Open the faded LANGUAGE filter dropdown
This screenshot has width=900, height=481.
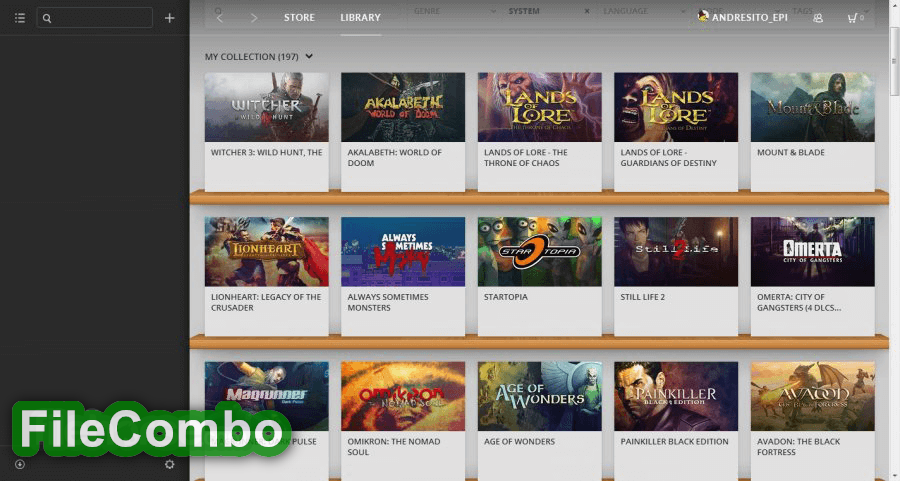coord(643,11)
